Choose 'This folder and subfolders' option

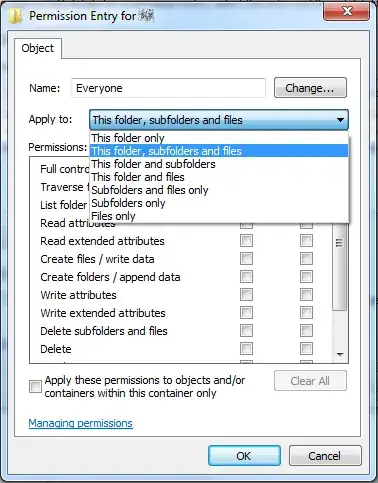(x=219, y=164)
